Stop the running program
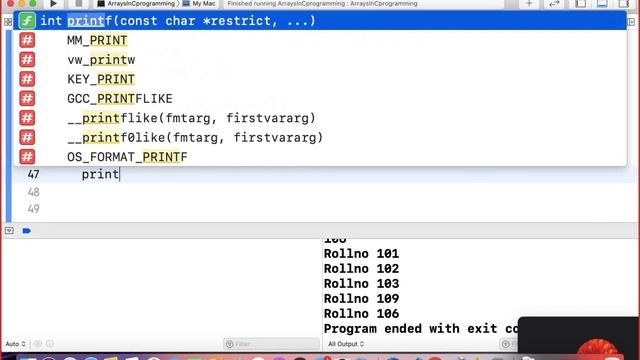640x360 pixels. 78,3
